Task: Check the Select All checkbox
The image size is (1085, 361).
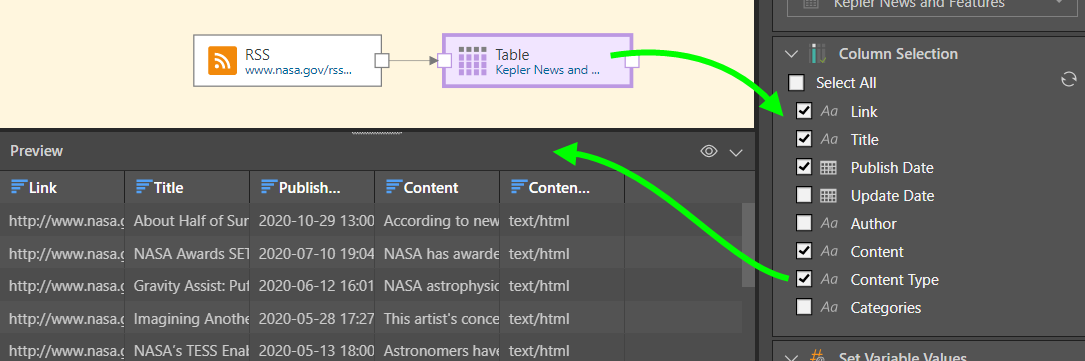Action: point(797,83)
